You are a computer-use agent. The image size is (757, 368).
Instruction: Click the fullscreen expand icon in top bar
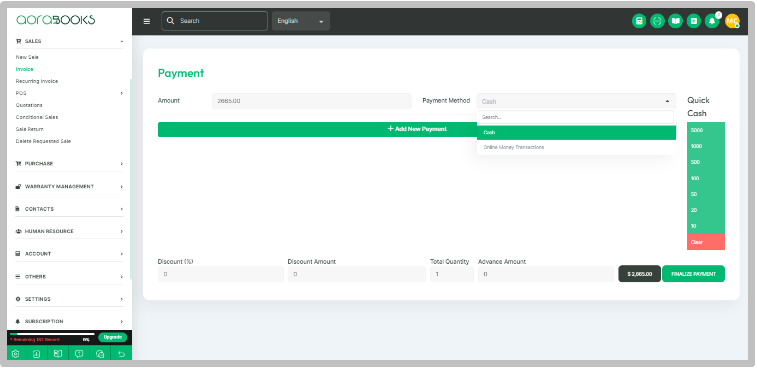tap(657, 21)
